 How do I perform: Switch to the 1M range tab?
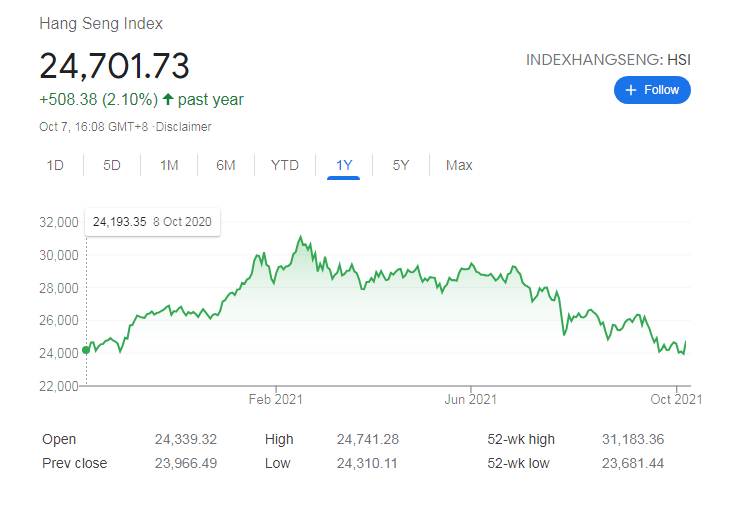(169, 165)
